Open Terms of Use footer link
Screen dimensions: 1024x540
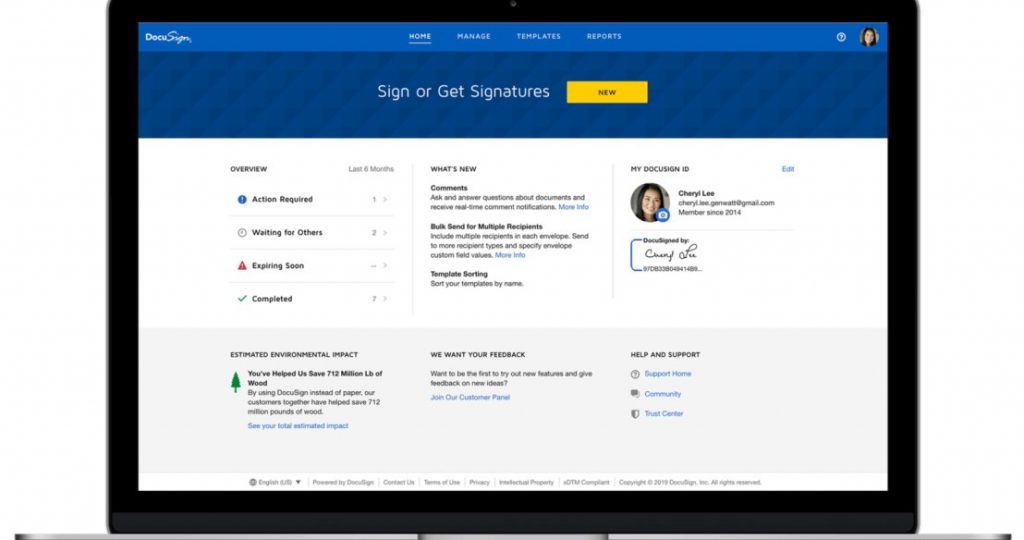point(441,483)
